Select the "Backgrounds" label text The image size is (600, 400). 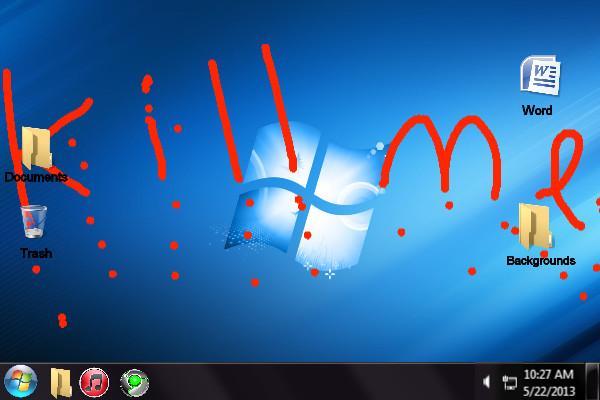(541, 261)
